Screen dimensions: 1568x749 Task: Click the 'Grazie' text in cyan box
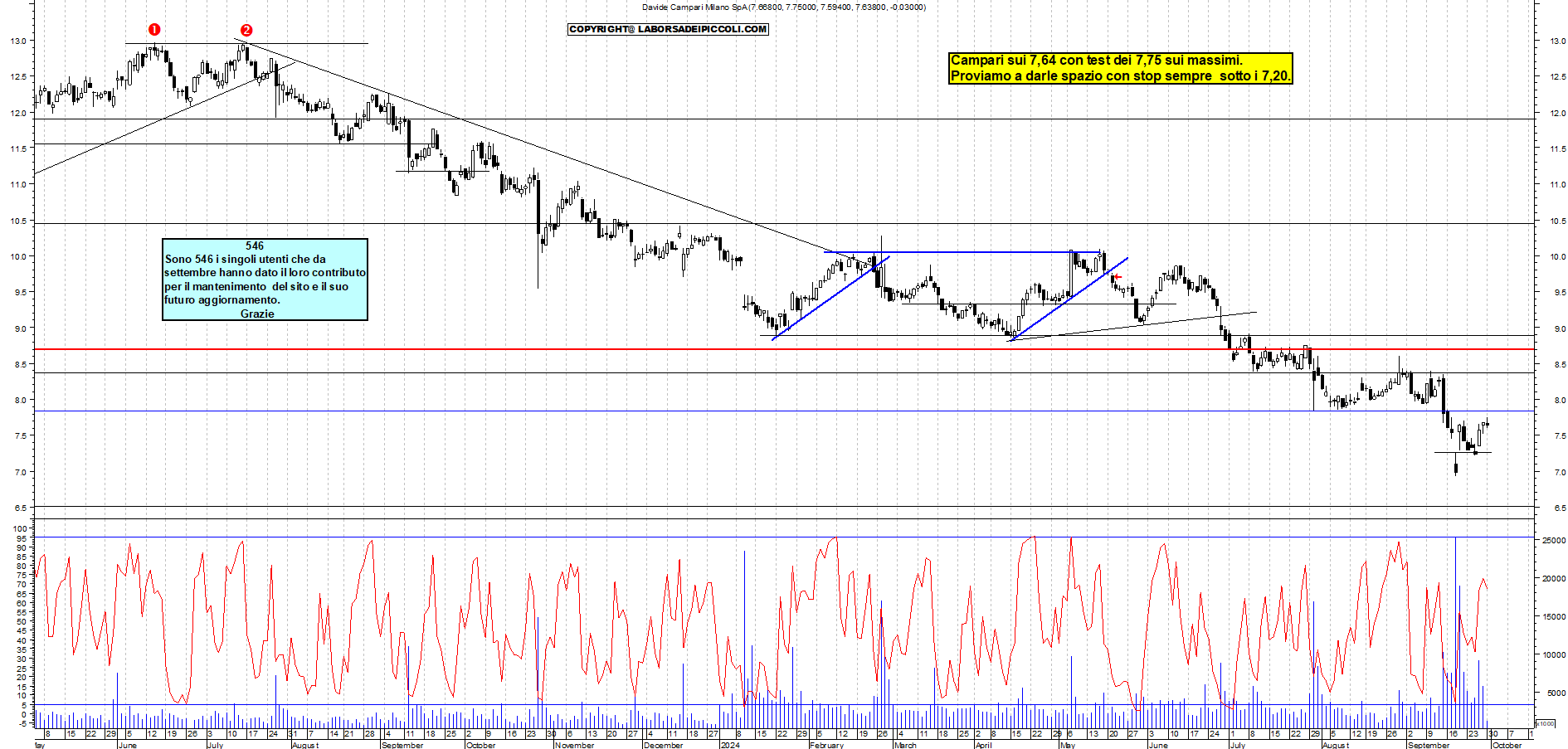tap(257, 314)
